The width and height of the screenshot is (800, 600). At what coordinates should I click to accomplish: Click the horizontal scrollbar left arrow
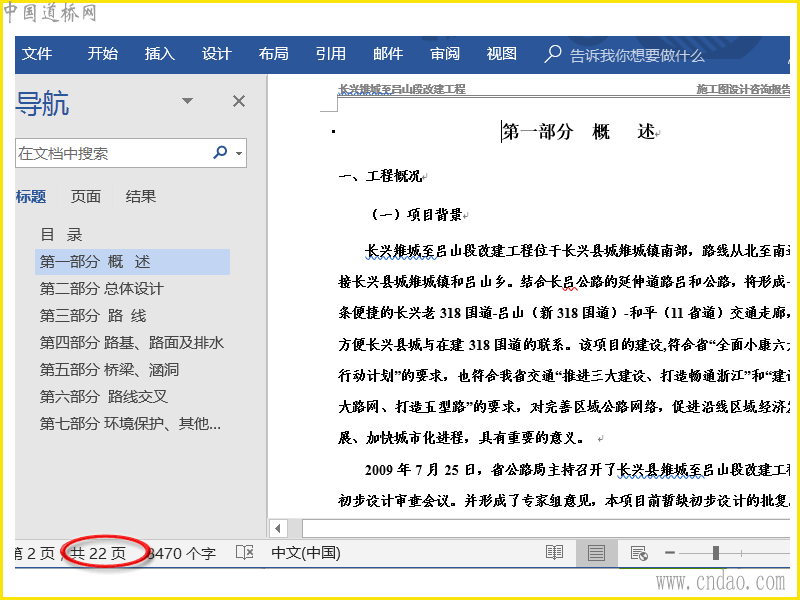278,529
